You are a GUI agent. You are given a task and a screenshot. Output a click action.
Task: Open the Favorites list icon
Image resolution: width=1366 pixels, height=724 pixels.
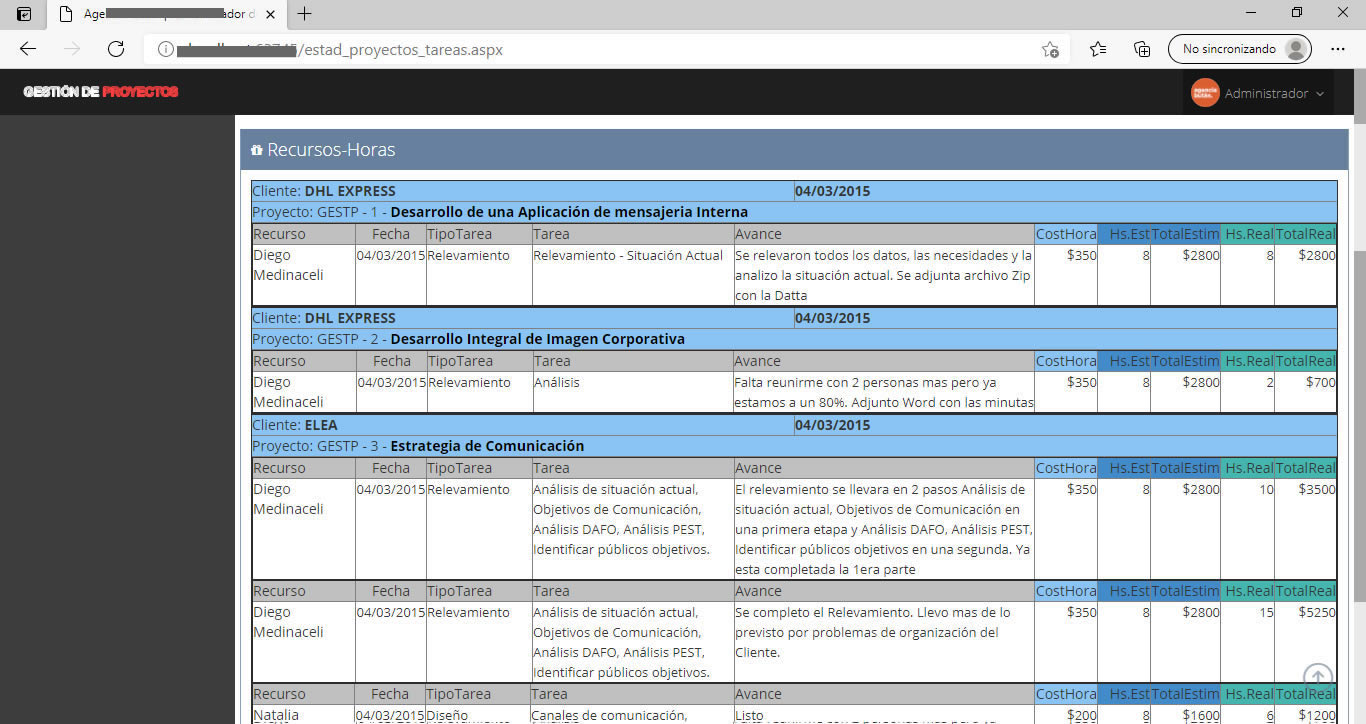point(1098,49)
